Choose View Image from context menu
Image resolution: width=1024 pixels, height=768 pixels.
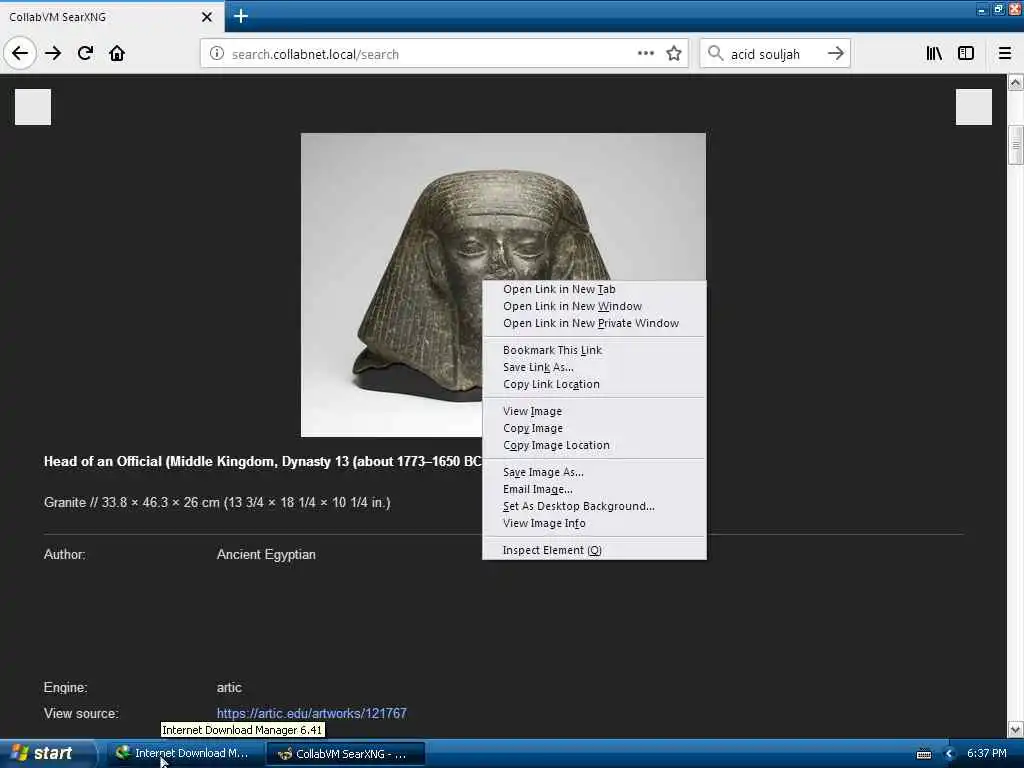coord(594,411)
